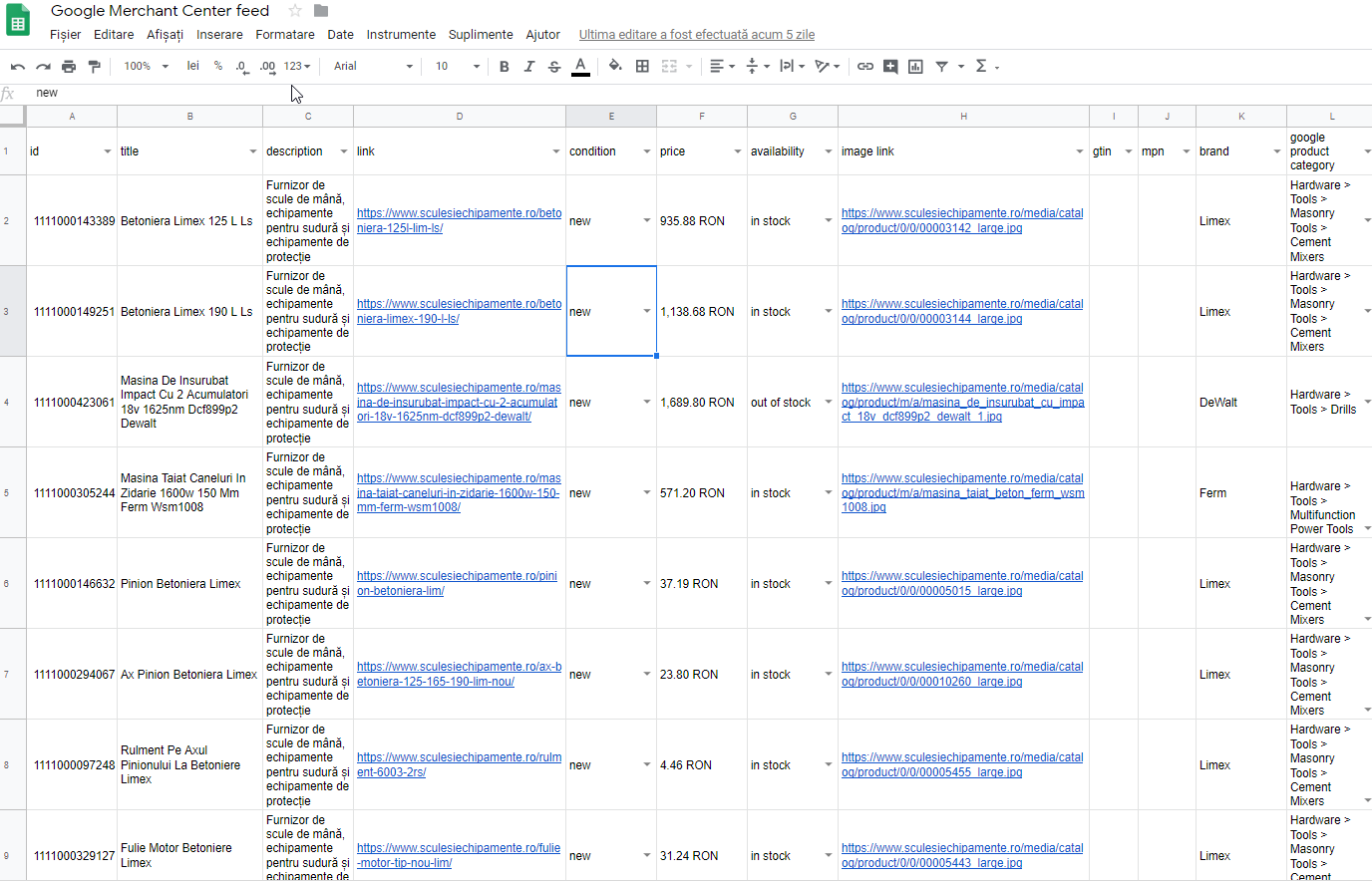1372x881 pixels.
Task: Select the '1,689.80 RON' price cell
Action: [702, 403]
